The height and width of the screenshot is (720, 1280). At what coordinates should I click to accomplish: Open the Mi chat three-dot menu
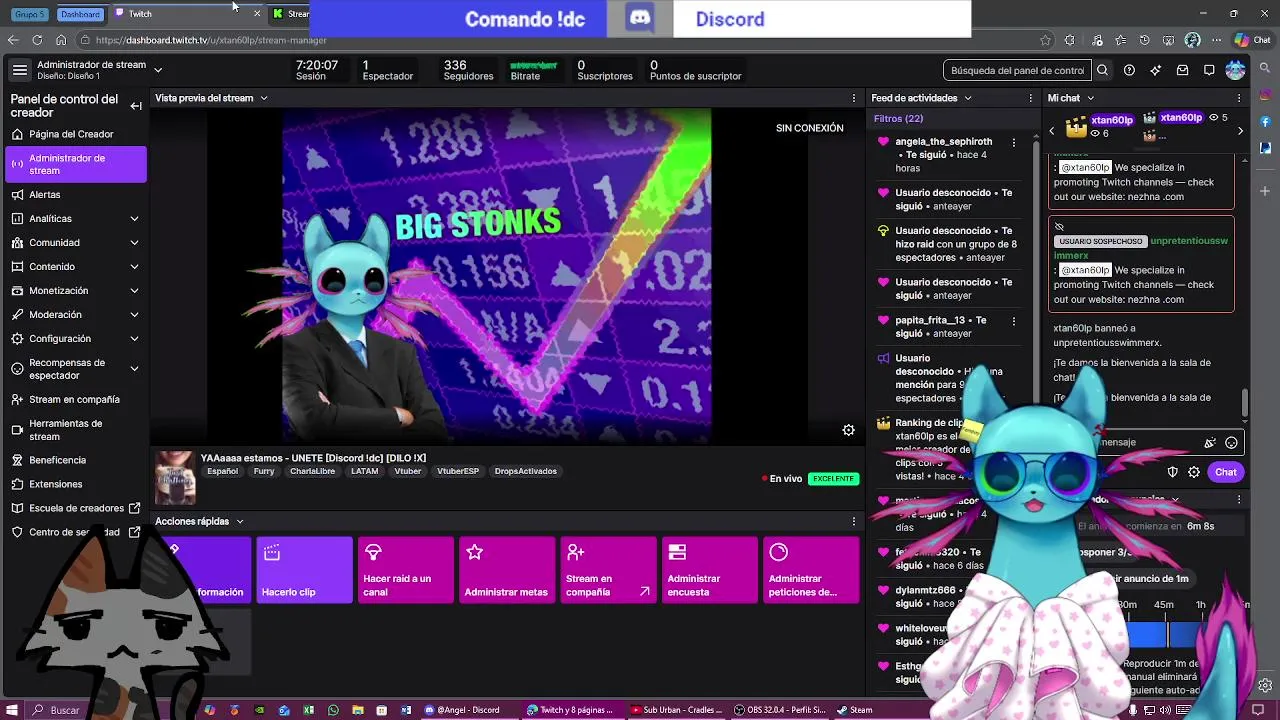coord(1238,98)
